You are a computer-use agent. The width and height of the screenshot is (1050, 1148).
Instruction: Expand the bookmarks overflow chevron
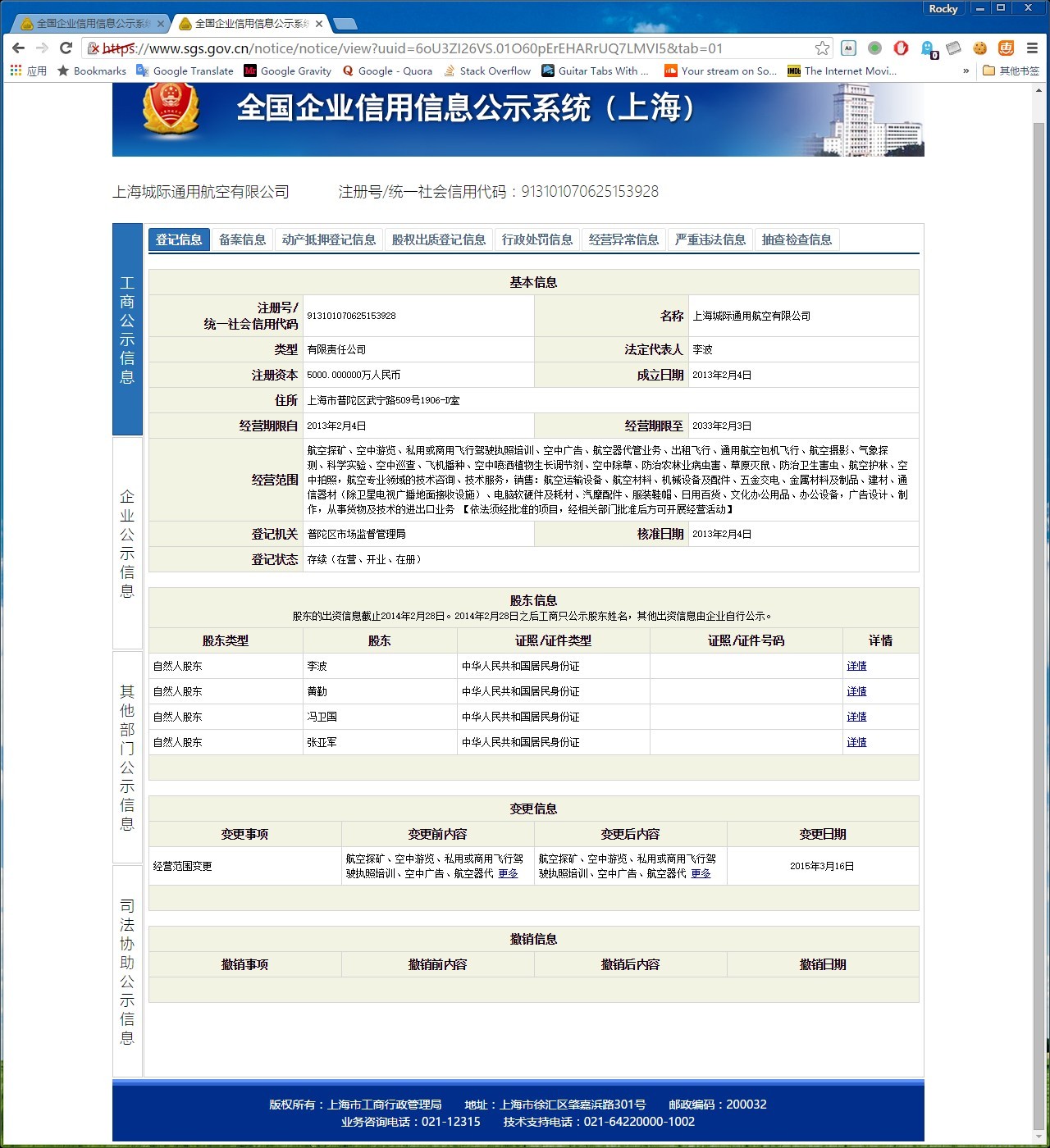coord(966,71)
